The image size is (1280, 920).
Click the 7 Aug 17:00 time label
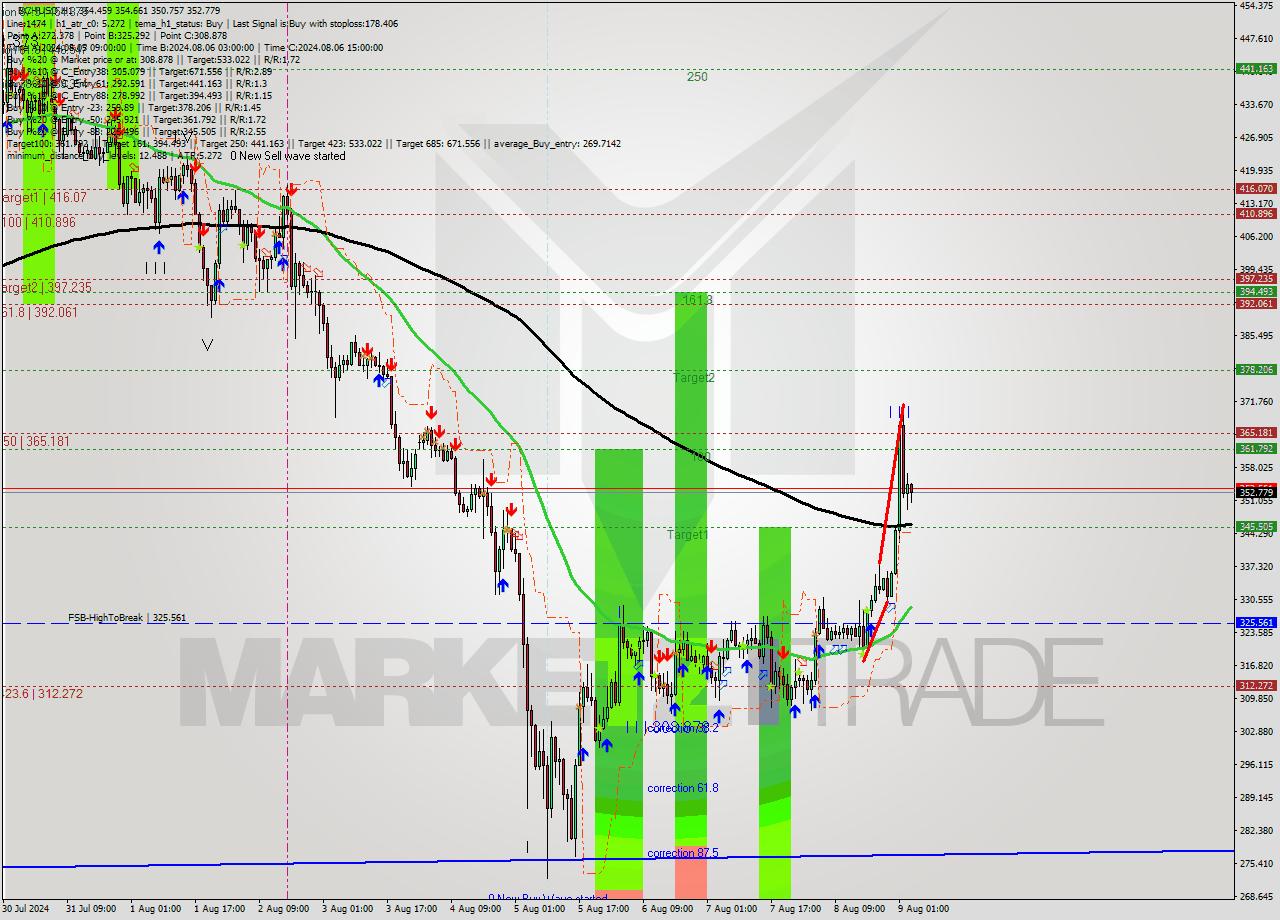click(x=796, y=909)
